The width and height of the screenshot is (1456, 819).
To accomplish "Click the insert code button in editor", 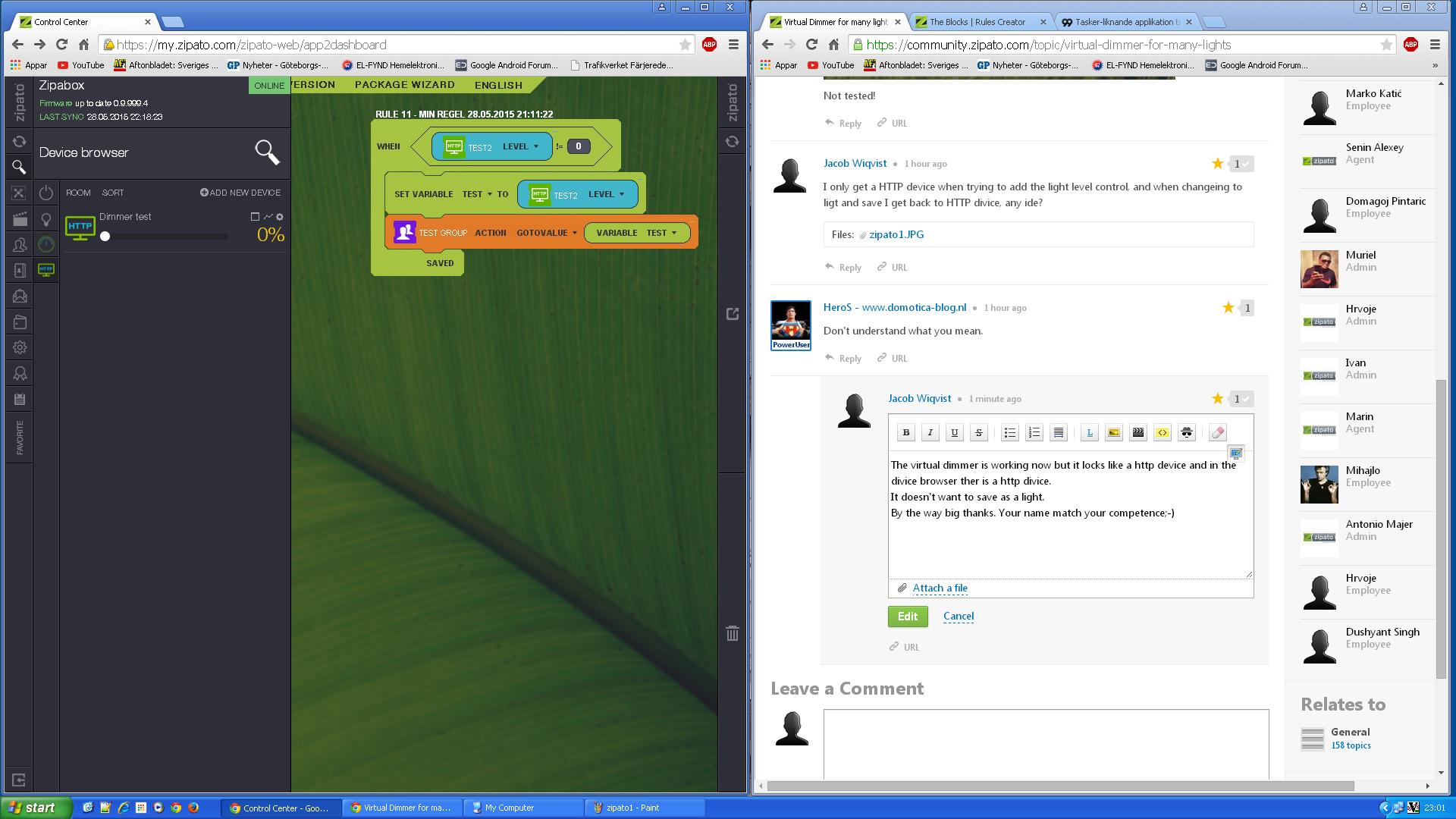I will click(x=1162, y=433).
